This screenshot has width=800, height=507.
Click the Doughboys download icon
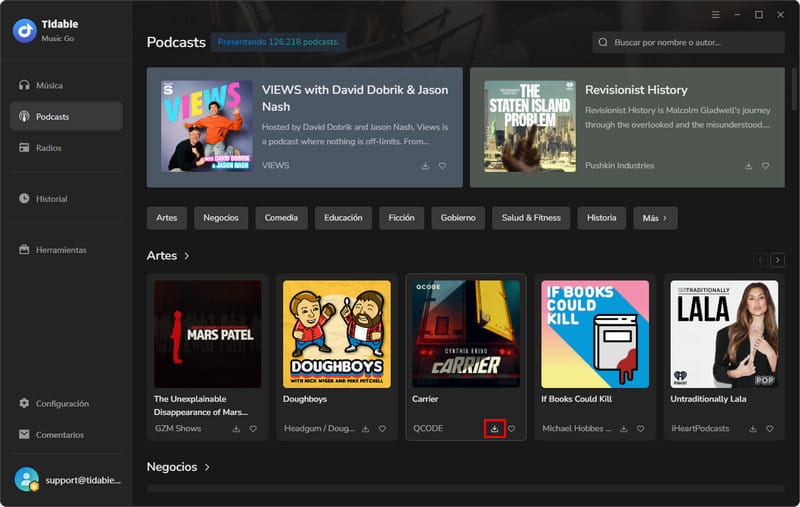coord(365,429)
